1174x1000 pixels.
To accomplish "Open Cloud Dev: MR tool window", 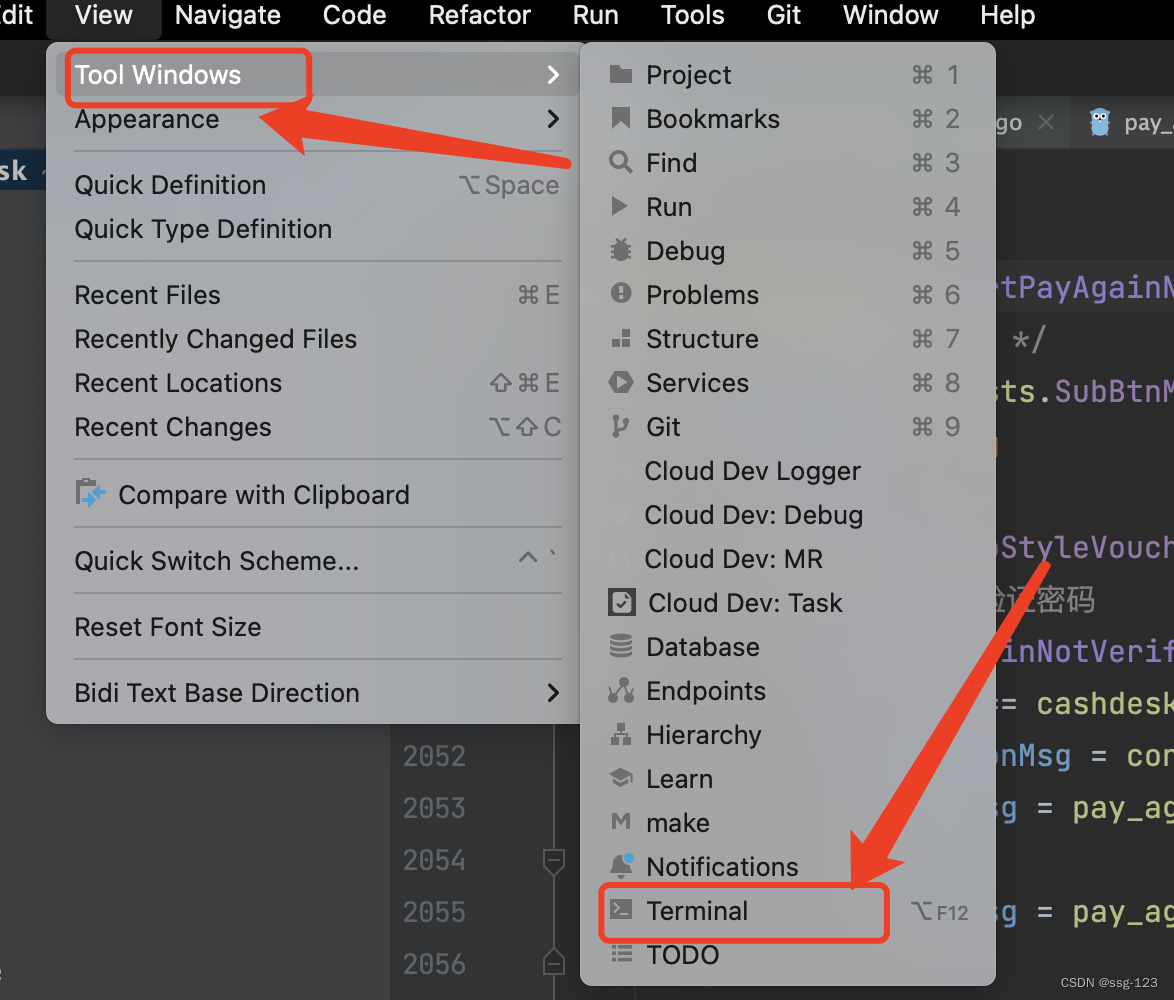I will pos(788,558).
